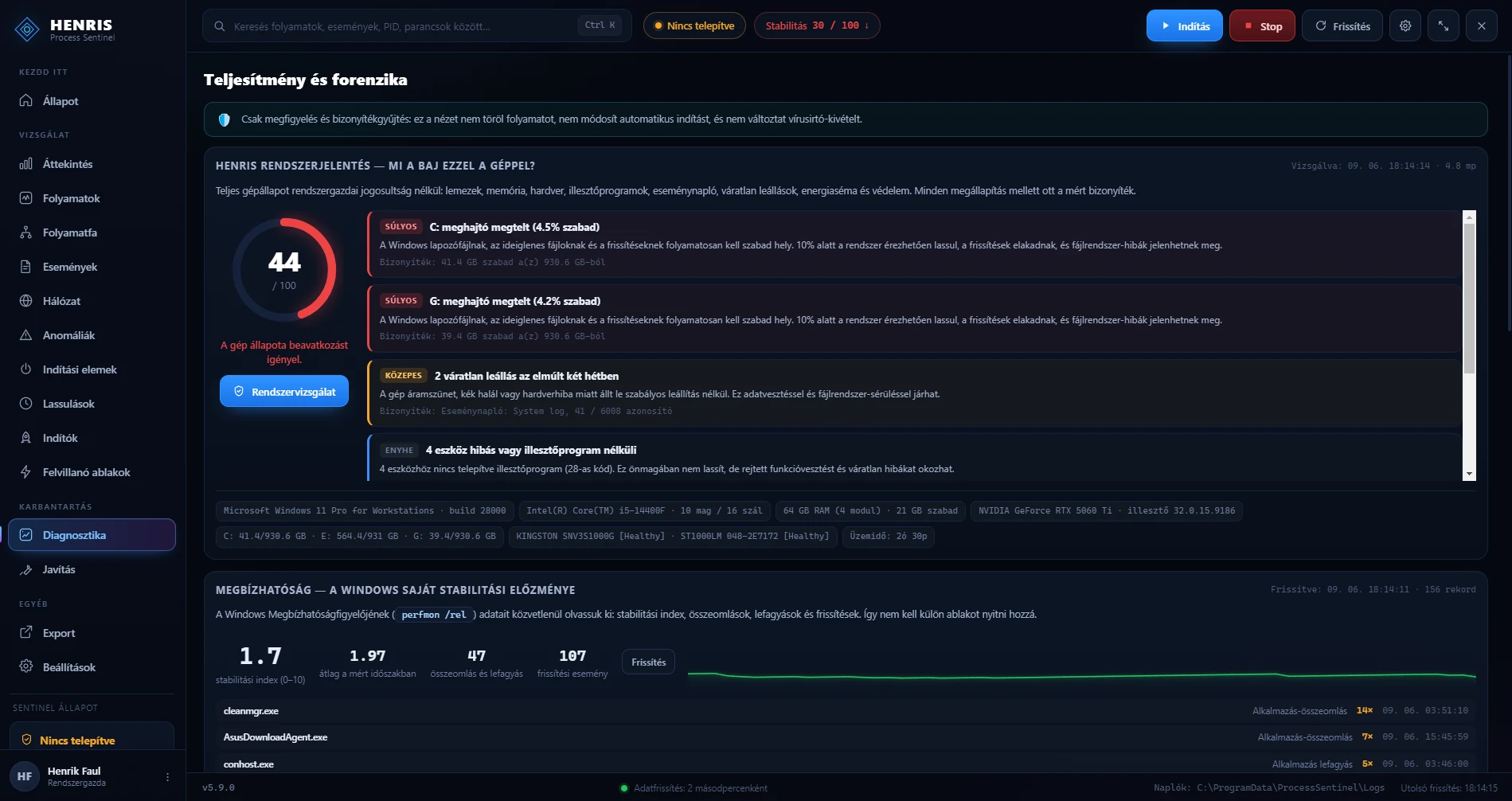Open the Diagnosztika menu item
1512x801 pixels.
[92, 535]
